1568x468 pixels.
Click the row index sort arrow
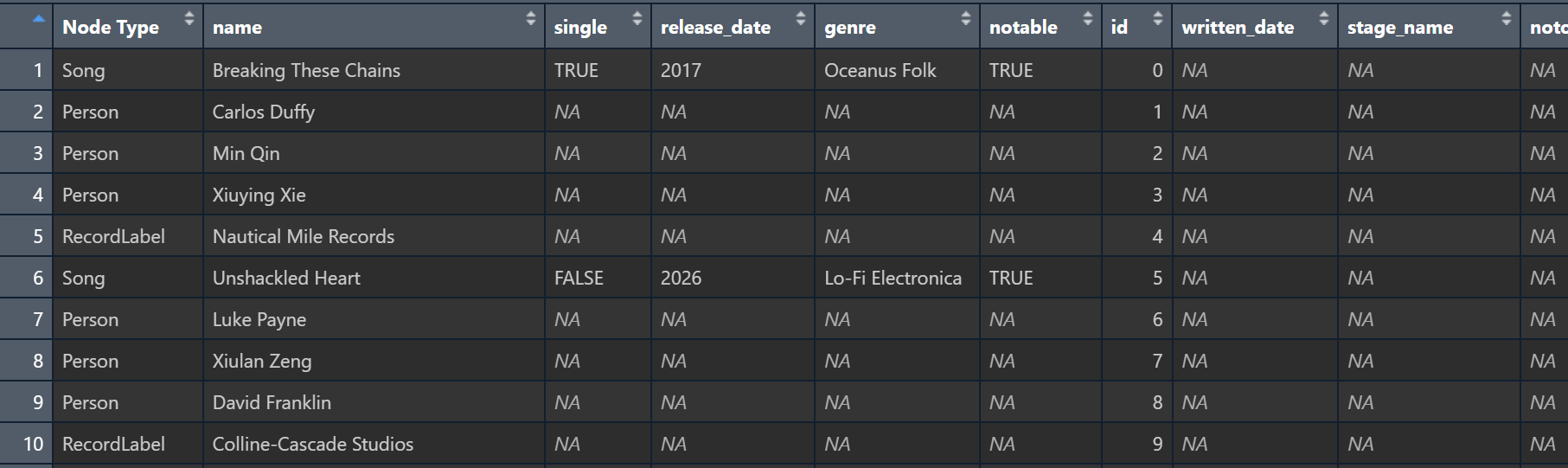tap(39, 18)
